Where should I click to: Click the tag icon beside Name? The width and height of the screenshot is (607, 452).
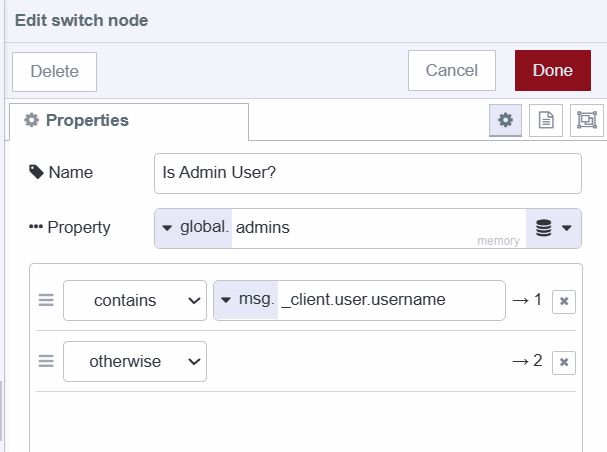click(36, 172)
